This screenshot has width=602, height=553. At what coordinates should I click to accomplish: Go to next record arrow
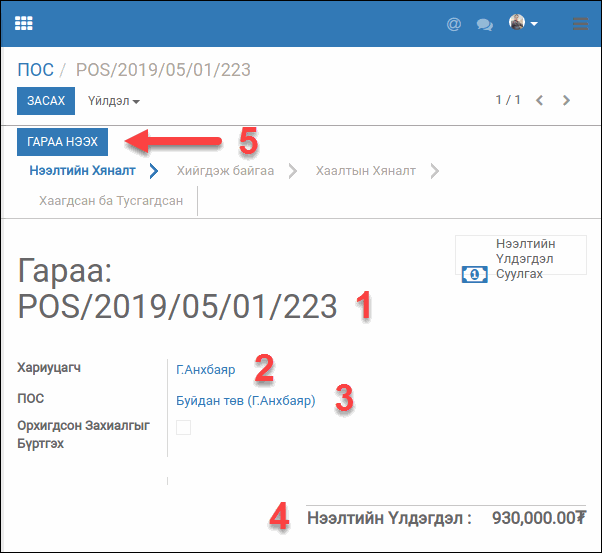567,100
